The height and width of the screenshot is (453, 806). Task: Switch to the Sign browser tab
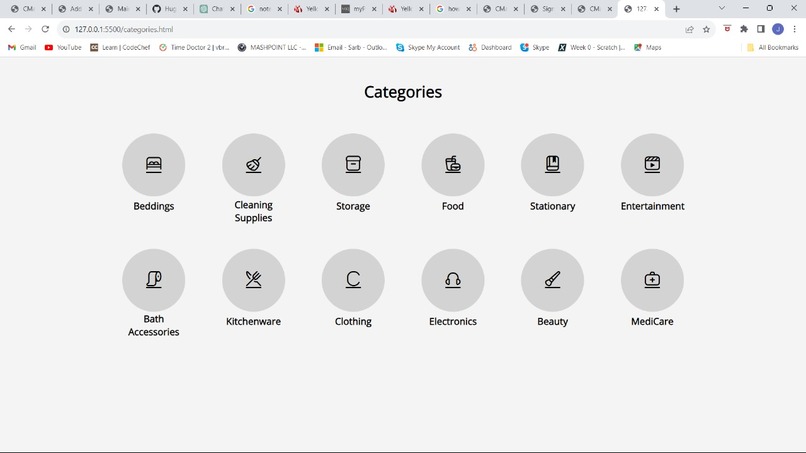point(548,9)
